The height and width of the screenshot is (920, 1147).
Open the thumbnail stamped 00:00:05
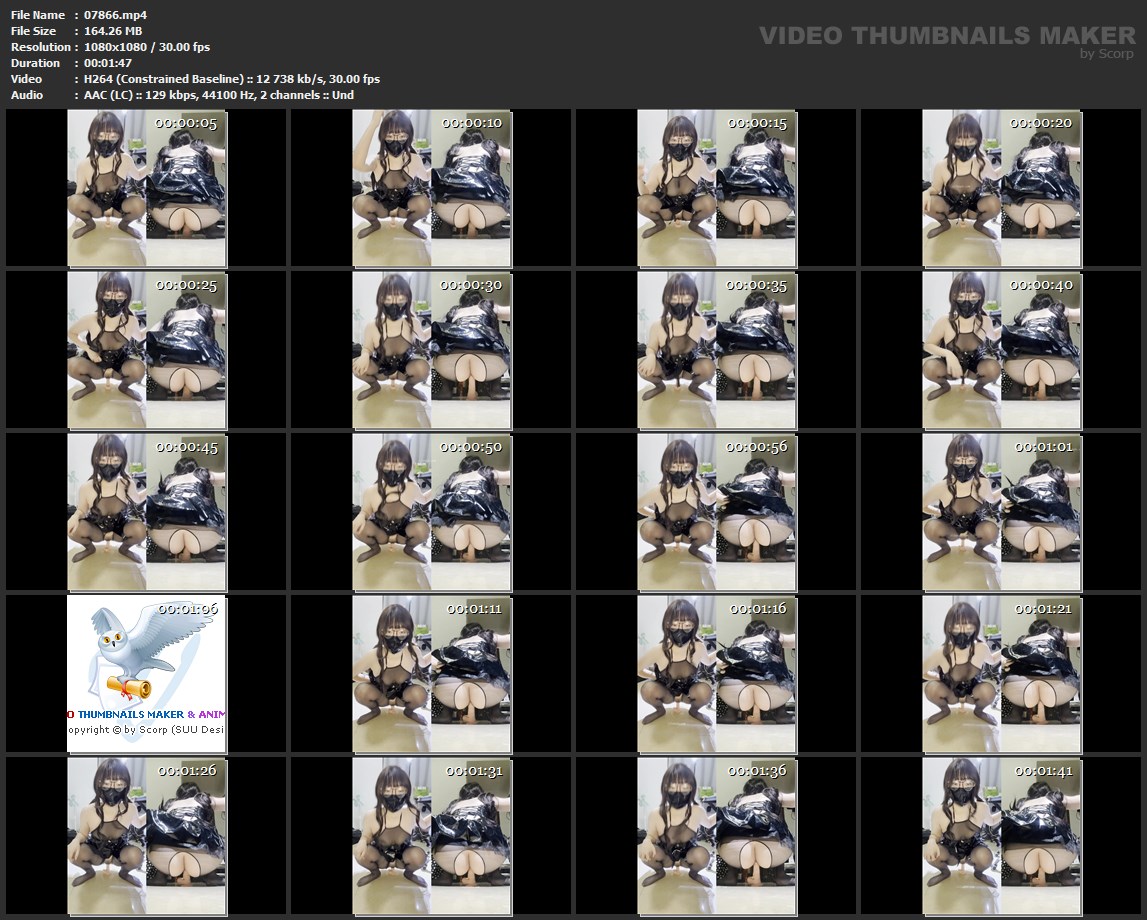[147, 189]
